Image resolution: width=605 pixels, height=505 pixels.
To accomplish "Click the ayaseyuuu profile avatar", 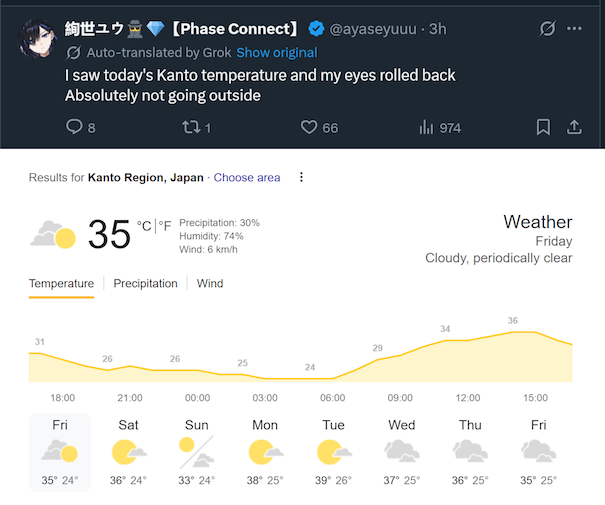I will click(x=37, y=38).
